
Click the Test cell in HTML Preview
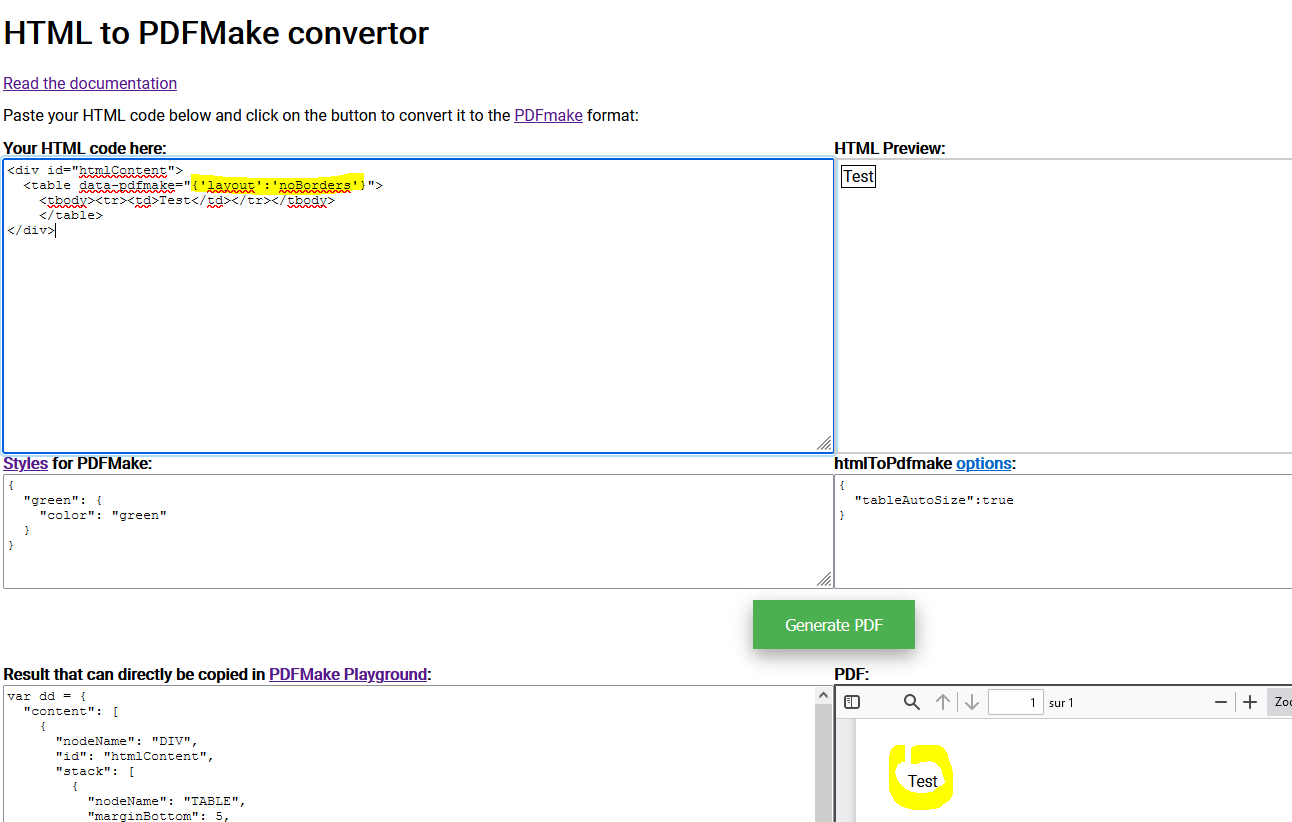858,176
